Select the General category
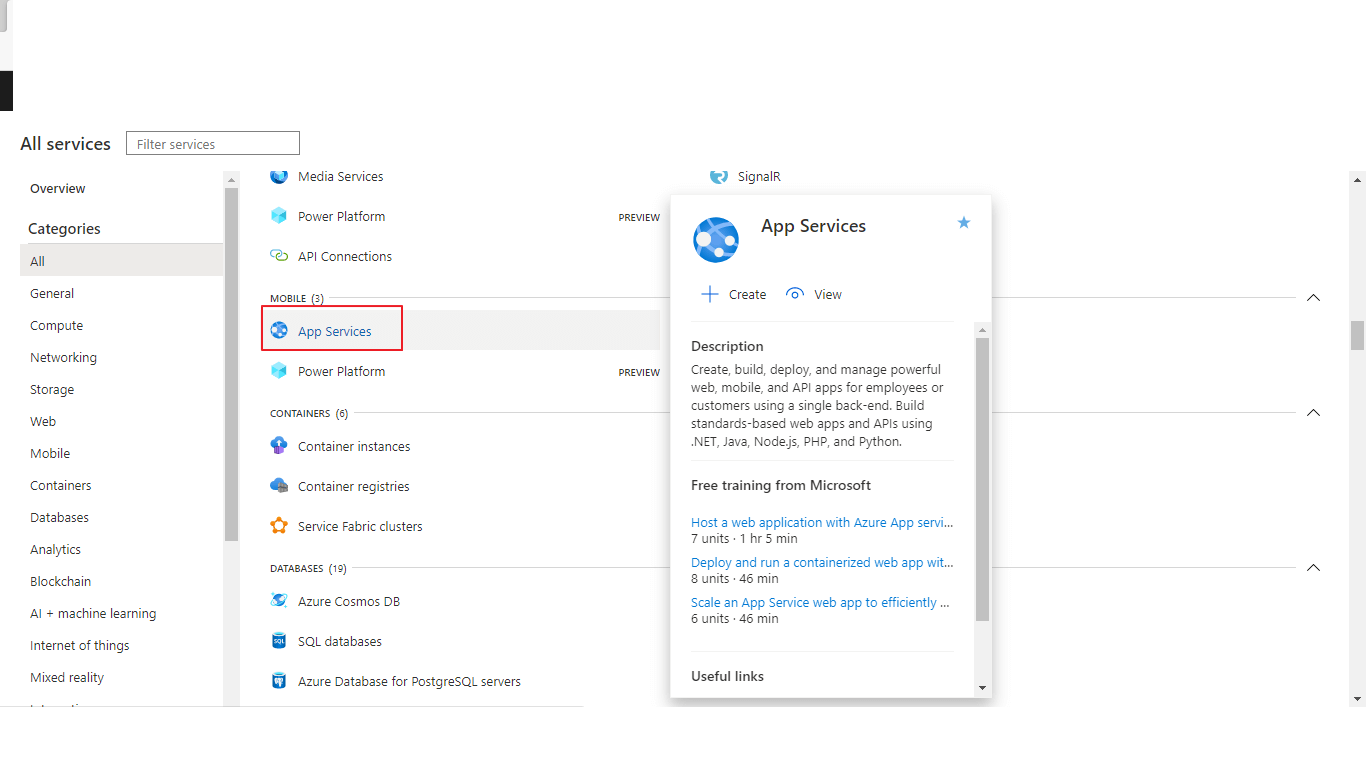 click(52, 293)
